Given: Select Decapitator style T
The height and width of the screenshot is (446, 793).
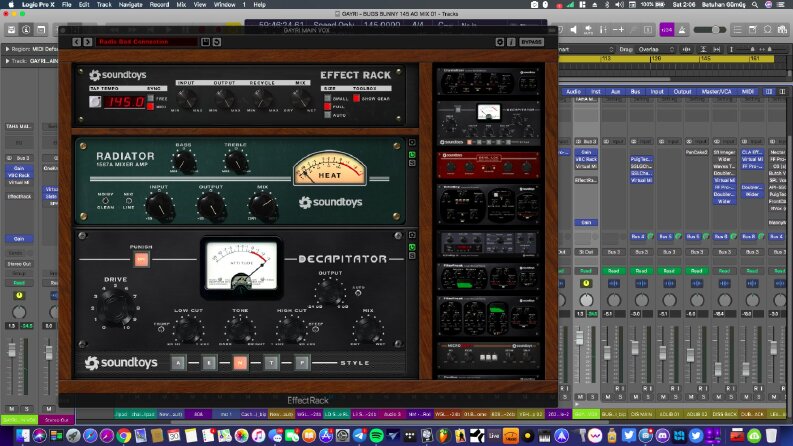Looking at the screenshot, I should coord(271,363).
